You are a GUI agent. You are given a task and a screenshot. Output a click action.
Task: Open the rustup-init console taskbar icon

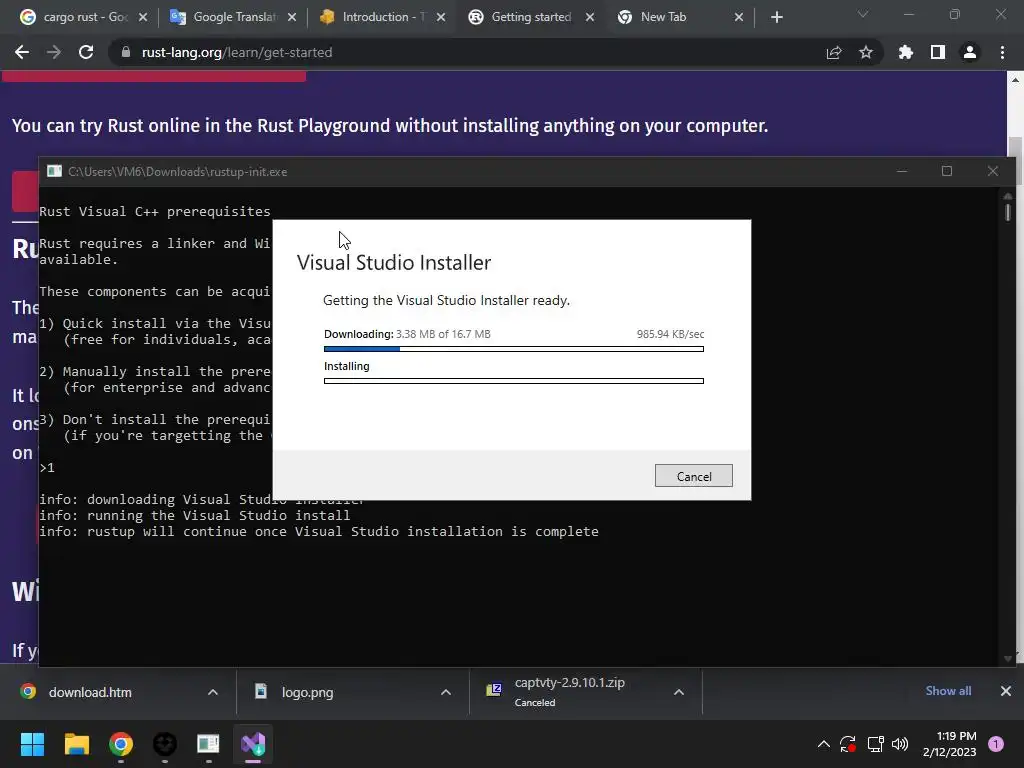pos(208,744)
